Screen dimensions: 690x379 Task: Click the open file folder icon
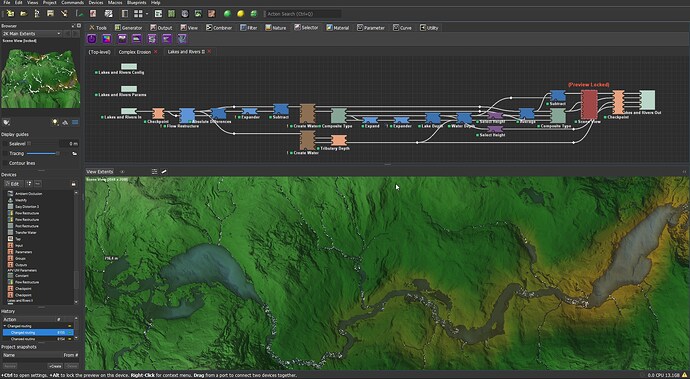(x=23, y=14)
